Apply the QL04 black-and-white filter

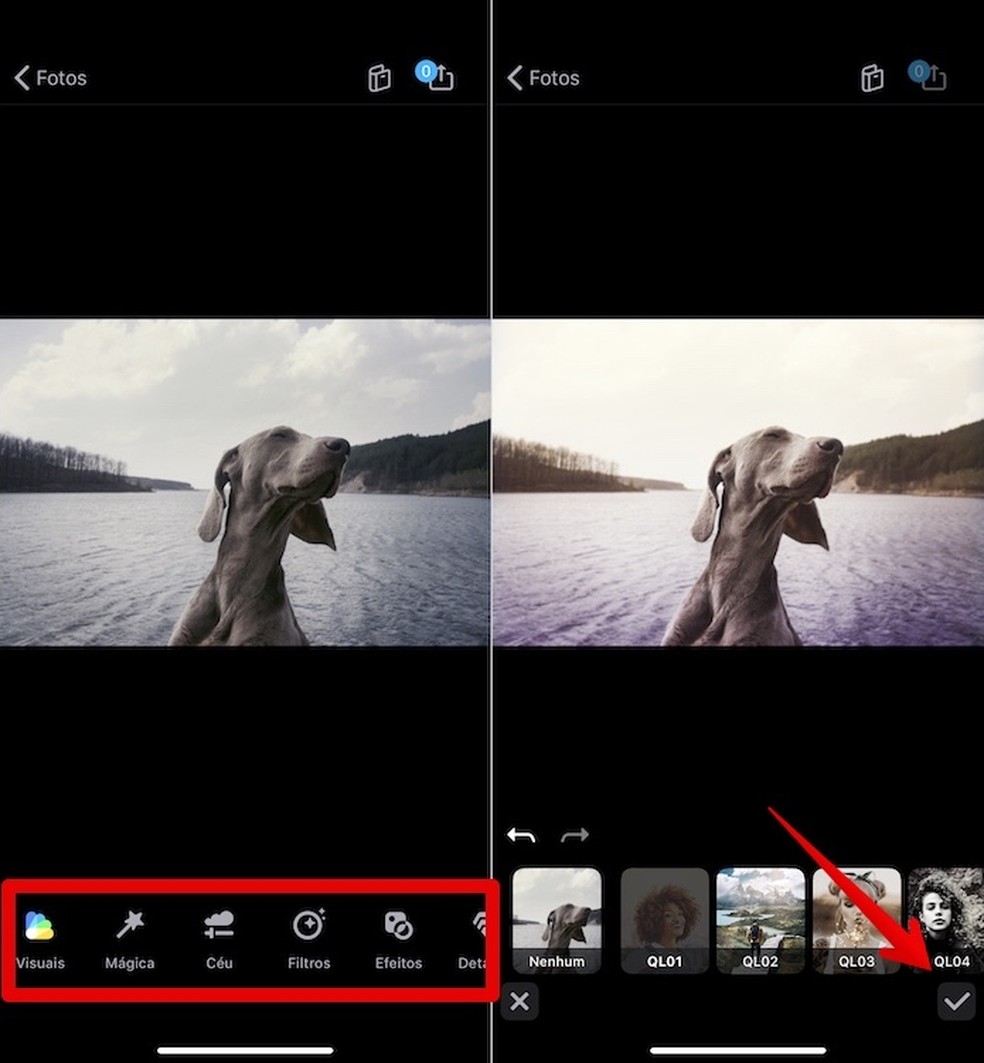[x=944, y=918]
